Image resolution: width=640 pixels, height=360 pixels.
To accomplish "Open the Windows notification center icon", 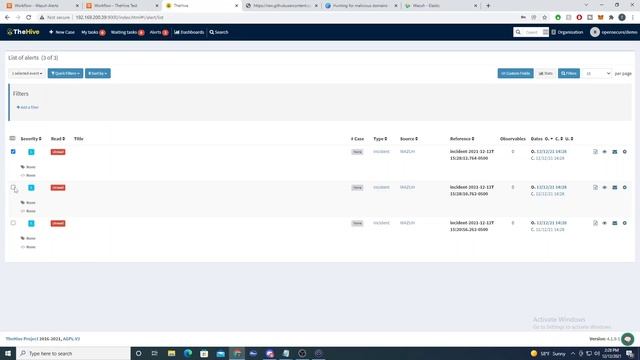I will click(x=630, y=353).
